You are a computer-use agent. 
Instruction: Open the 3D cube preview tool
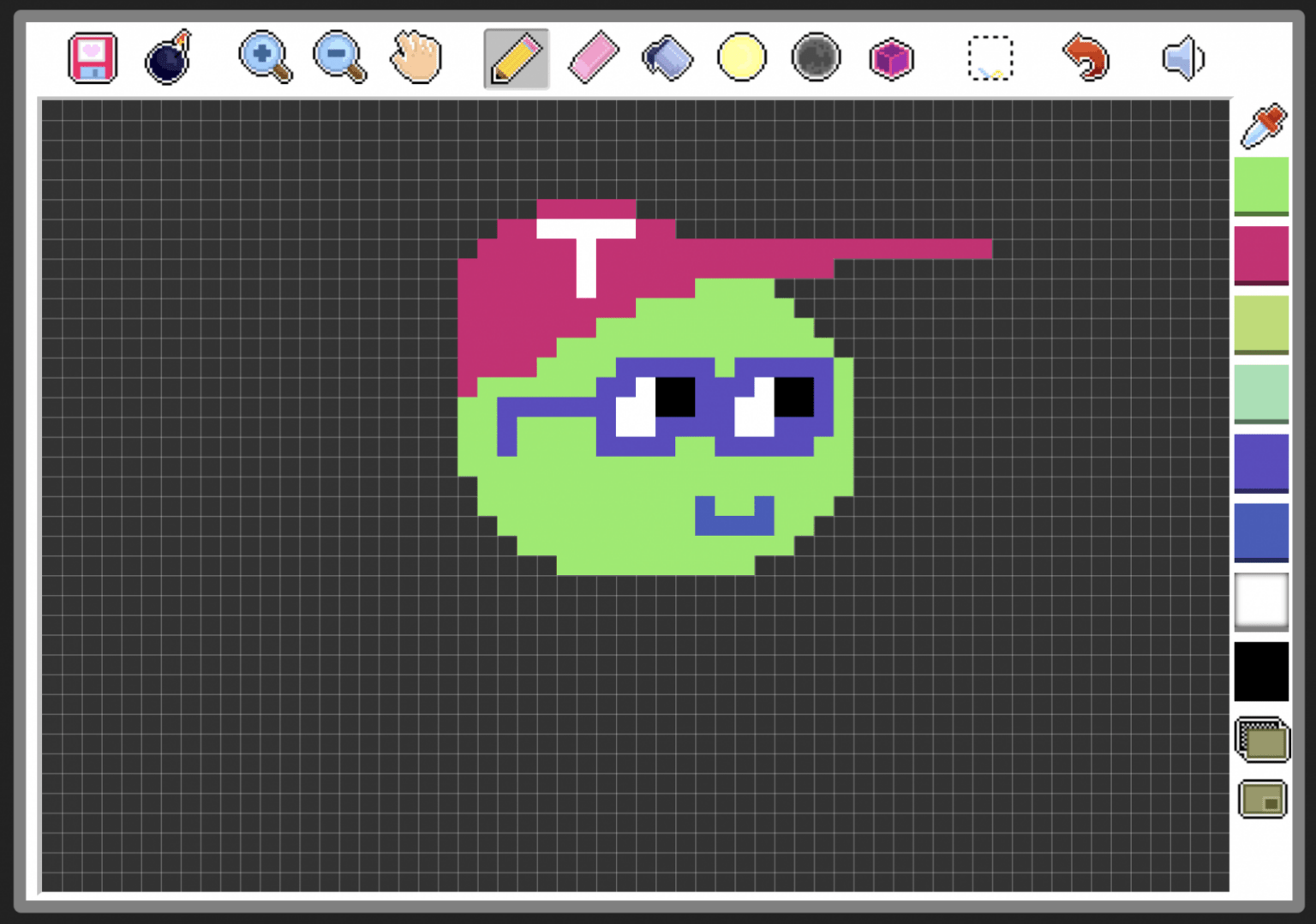(x=891, y=57)
